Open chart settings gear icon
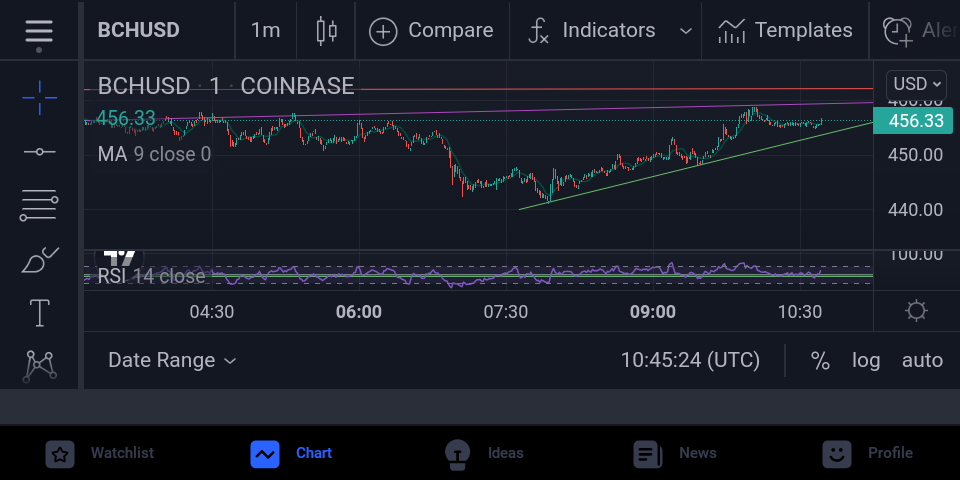The height and width of the screenshot is (480, 960). click(x=916, y=311)
